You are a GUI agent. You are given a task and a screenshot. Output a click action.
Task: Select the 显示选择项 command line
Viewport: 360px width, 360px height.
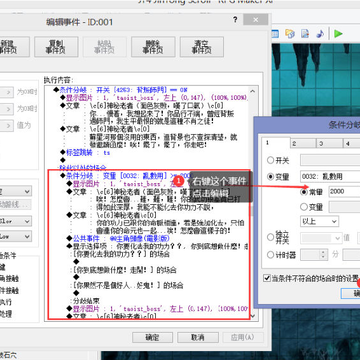(157, 247)
